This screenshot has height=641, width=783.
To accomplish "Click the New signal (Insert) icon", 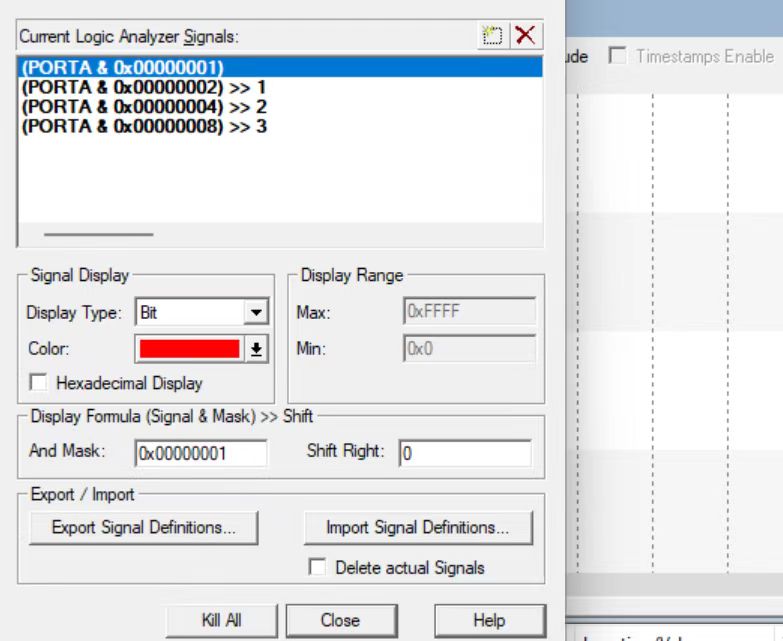I will coord(493,35).
